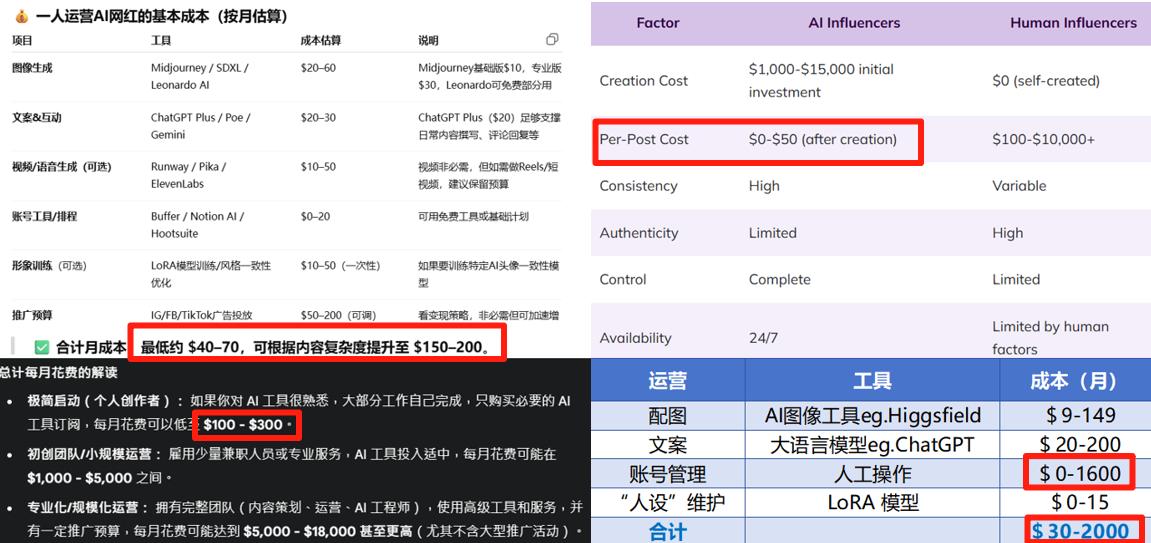Click the Creation Cost row label
The height and width of the screenshot is (543, 1151).
point(644,81)
